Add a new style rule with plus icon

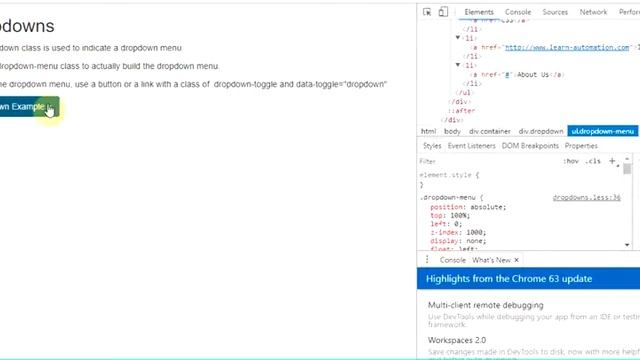point(612,161)
